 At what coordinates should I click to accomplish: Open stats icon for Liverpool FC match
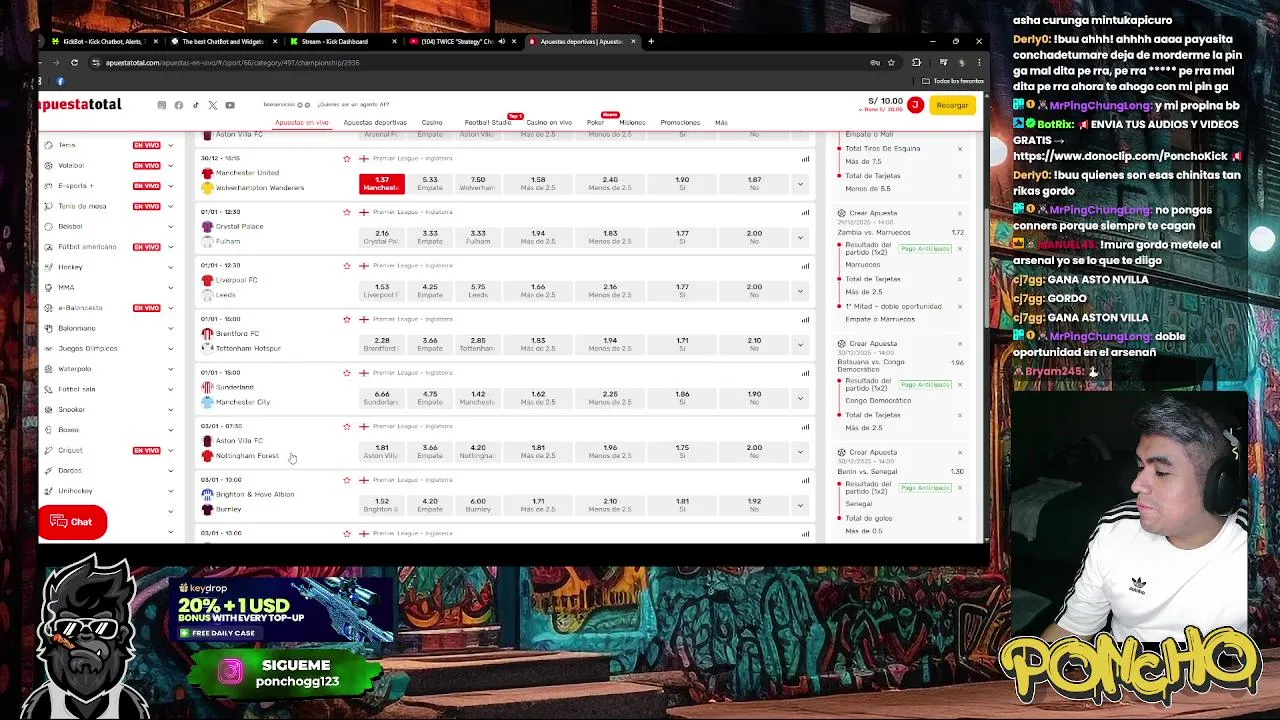click(x=805, y=265)
